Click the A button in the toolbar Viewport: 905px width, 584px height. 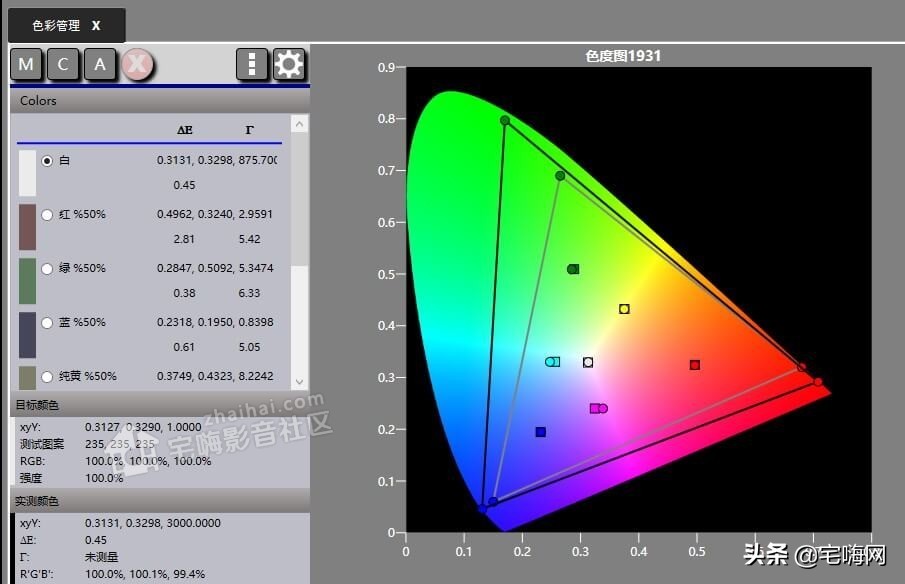pos(100,65)
